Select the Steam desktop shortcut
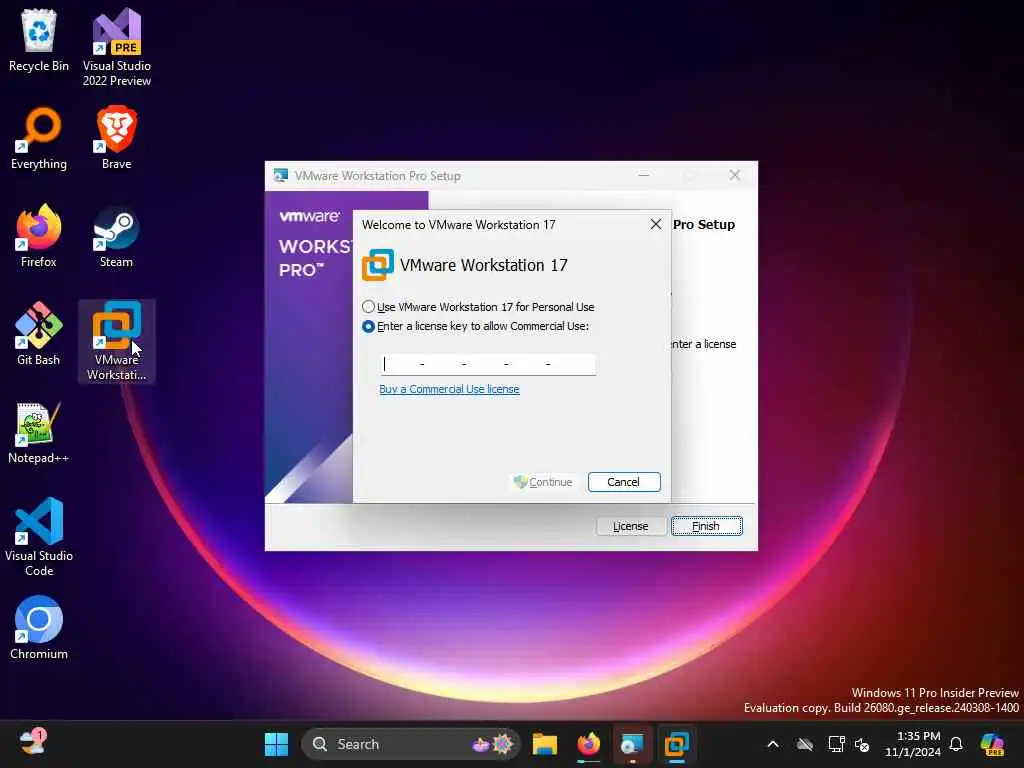Screen dimensions: 1024x768 coord(116,236)
